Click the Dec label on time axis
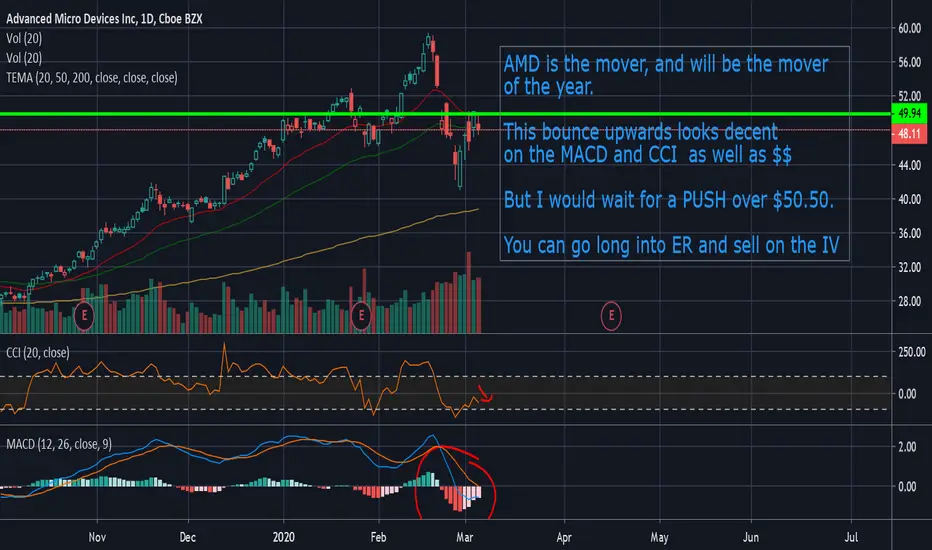932x550 pixels. [x=187, y=537]
